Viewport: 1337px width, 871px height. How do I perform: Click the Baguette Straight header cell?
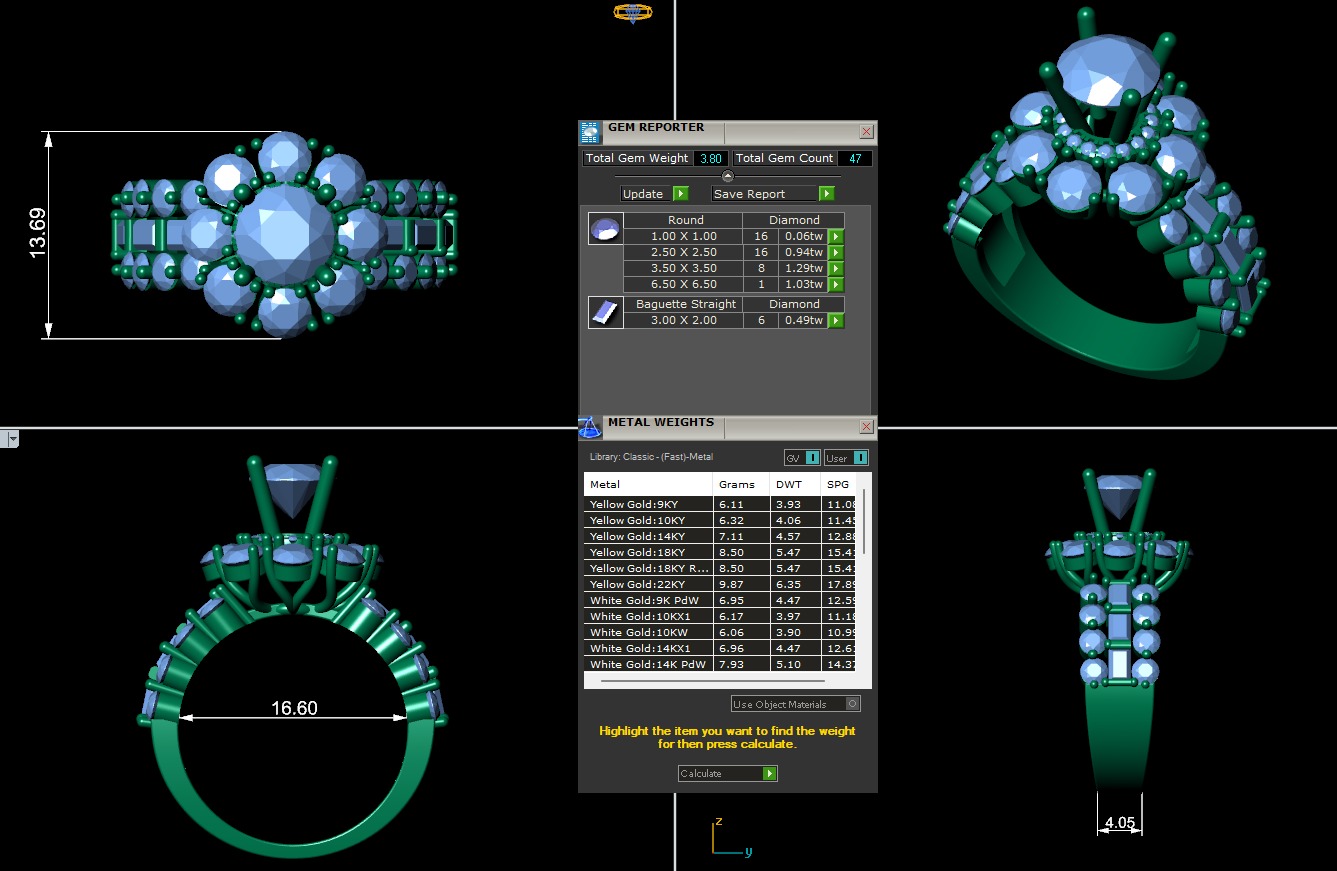[x=683, y=304]
